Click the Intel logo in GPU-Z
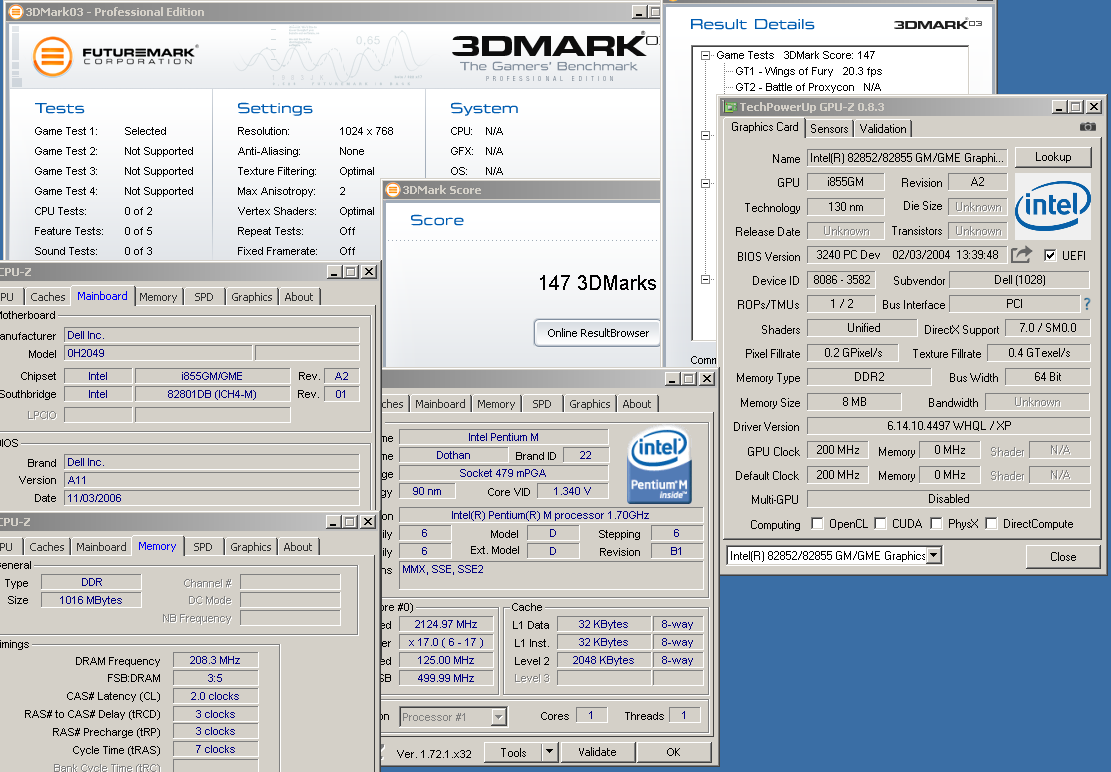The height and width of the screenshot is (772, 1111). tap(1053, 205)
